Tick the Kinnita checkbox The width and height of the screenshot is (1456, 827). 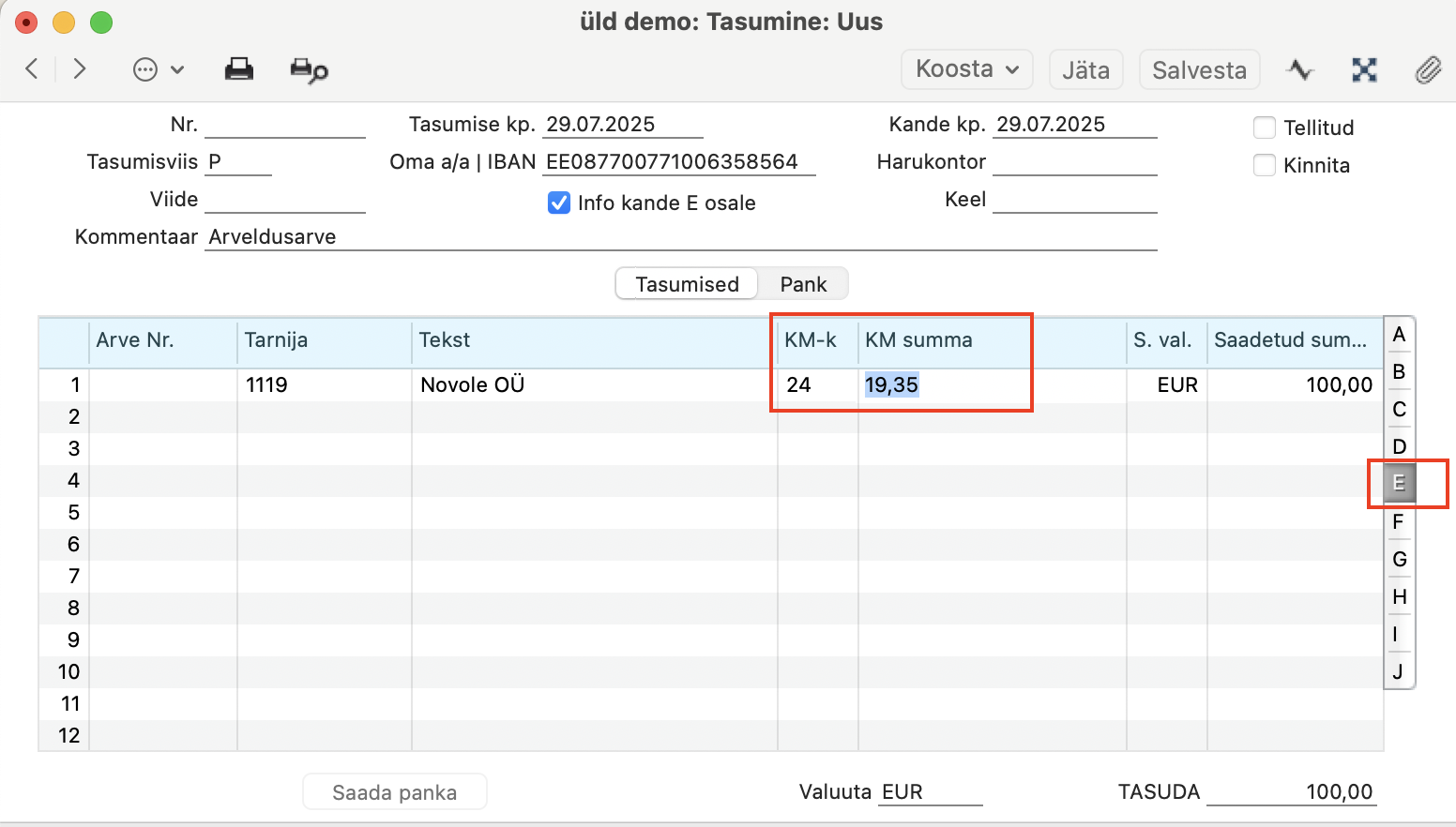pyautogui.click(x=1265, y=165)
